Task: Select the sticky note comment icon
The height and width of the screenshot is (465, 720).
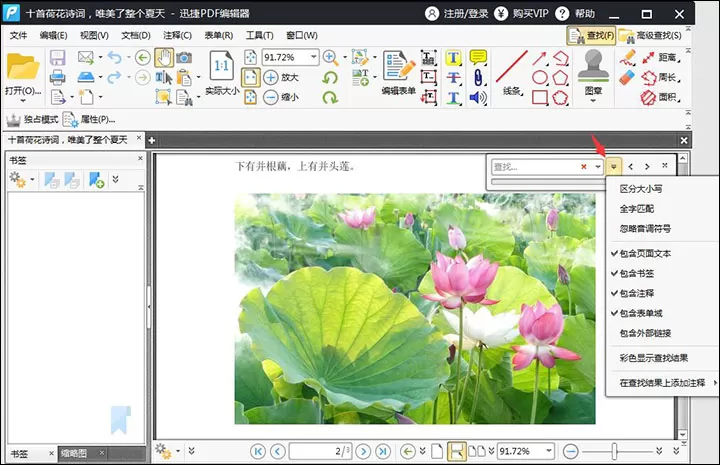Action: pyautogui.click(x=478, y=57)
